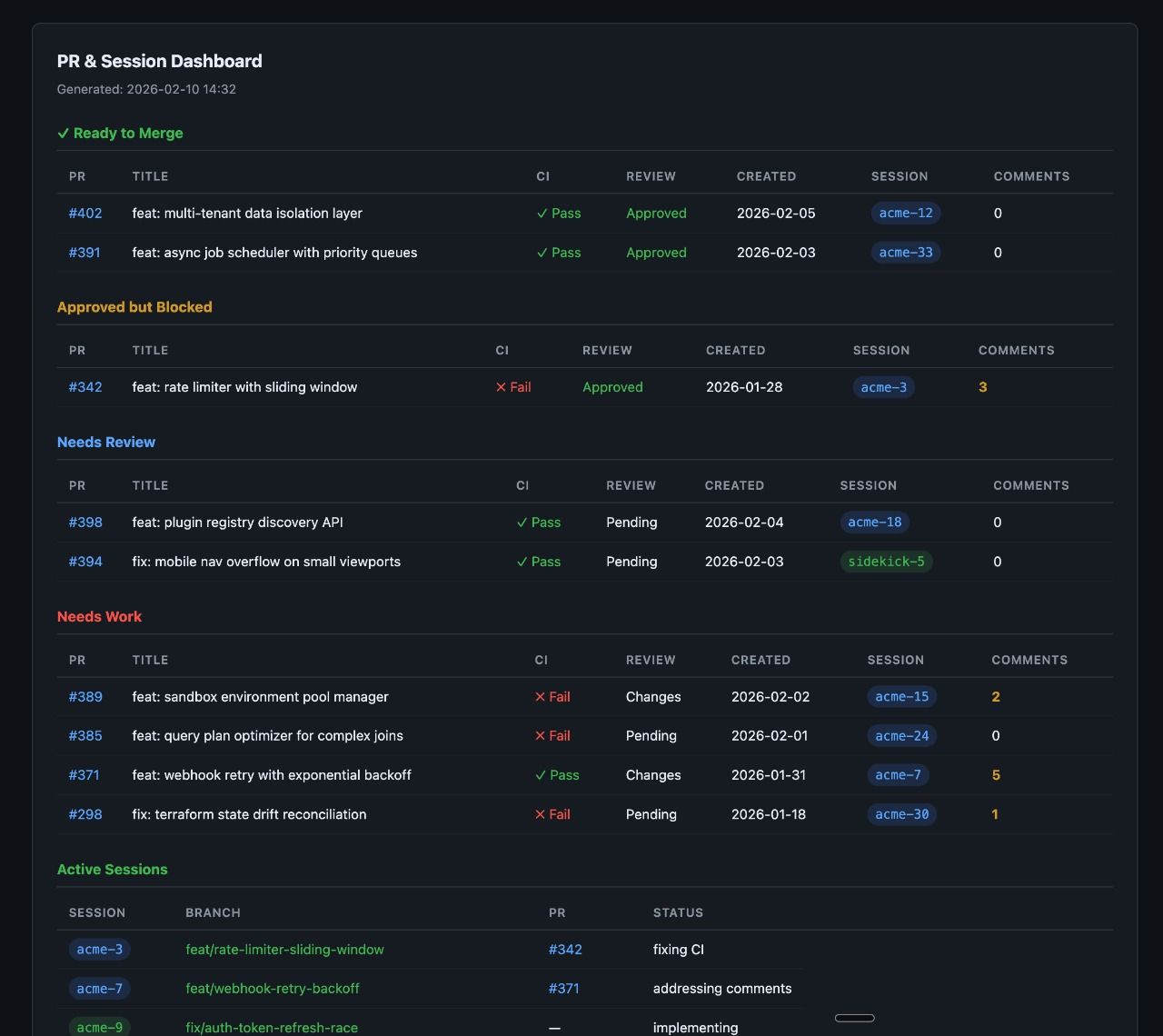Click the acme-33 session badge
The width and height of the screenshot is (1163, 1036).
906,253
